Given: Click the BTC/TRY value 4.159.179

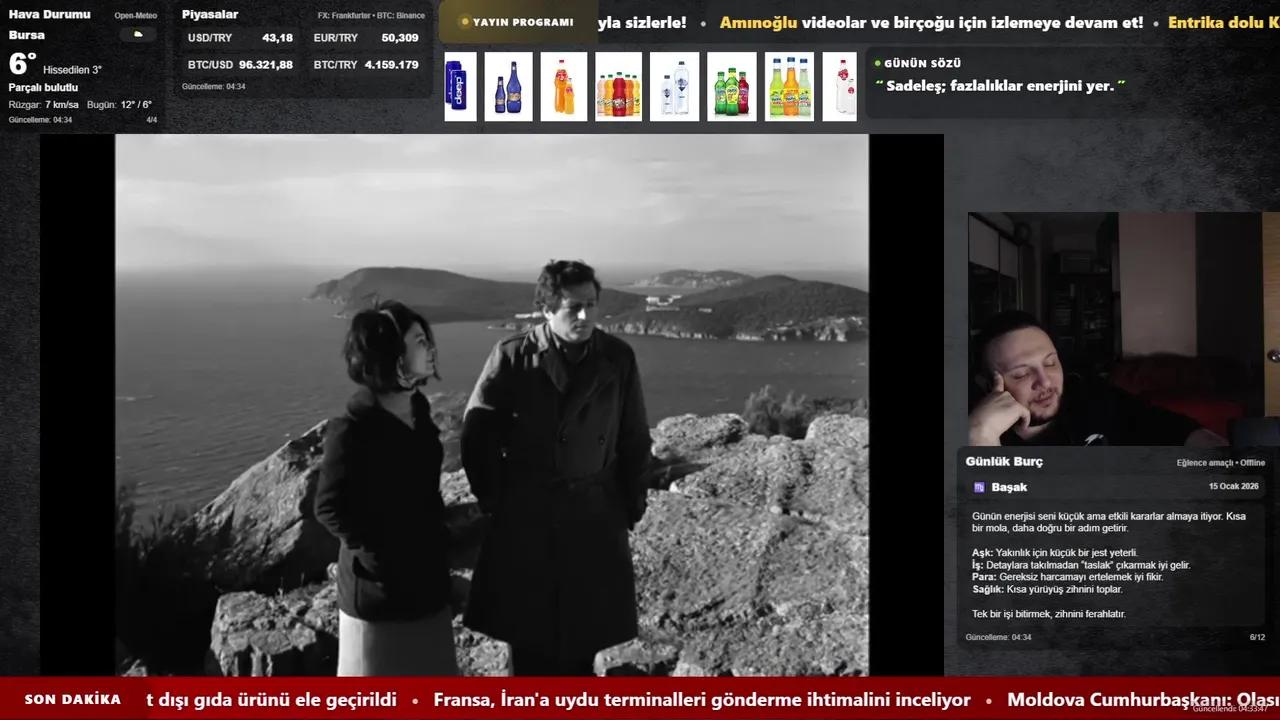Looking at the screenshot, I should click(x=392, y=64).
